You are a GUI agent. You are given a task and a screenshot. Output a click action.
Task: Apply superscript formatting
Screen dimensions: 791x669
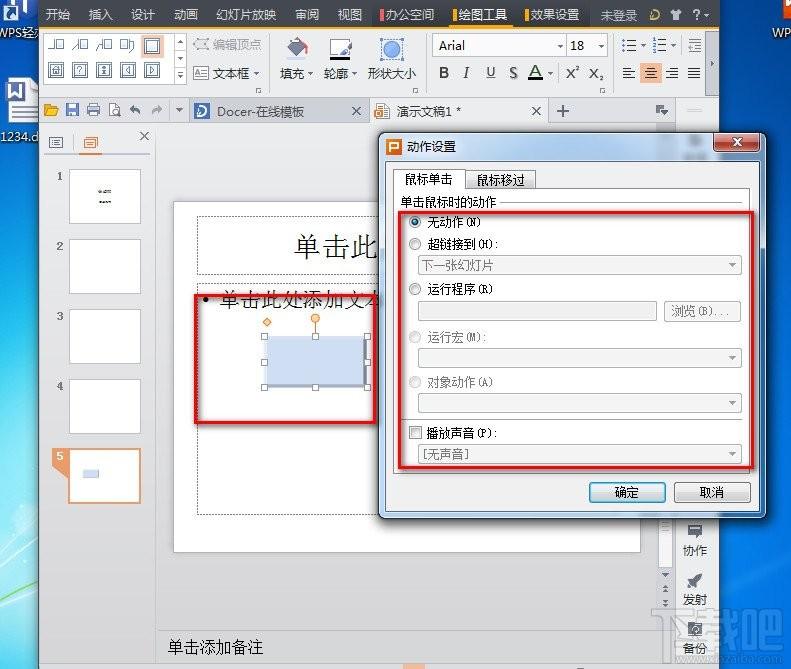(572, 73)
